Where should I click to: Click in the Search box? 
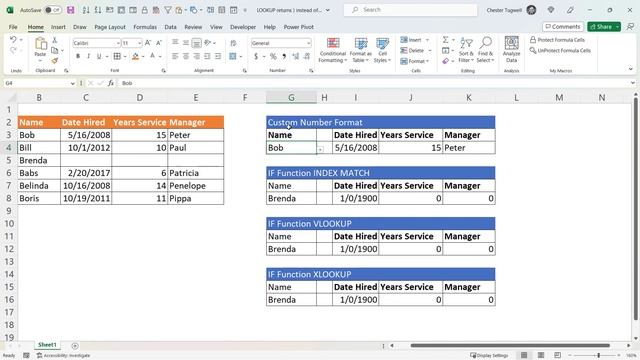point(410,10)
